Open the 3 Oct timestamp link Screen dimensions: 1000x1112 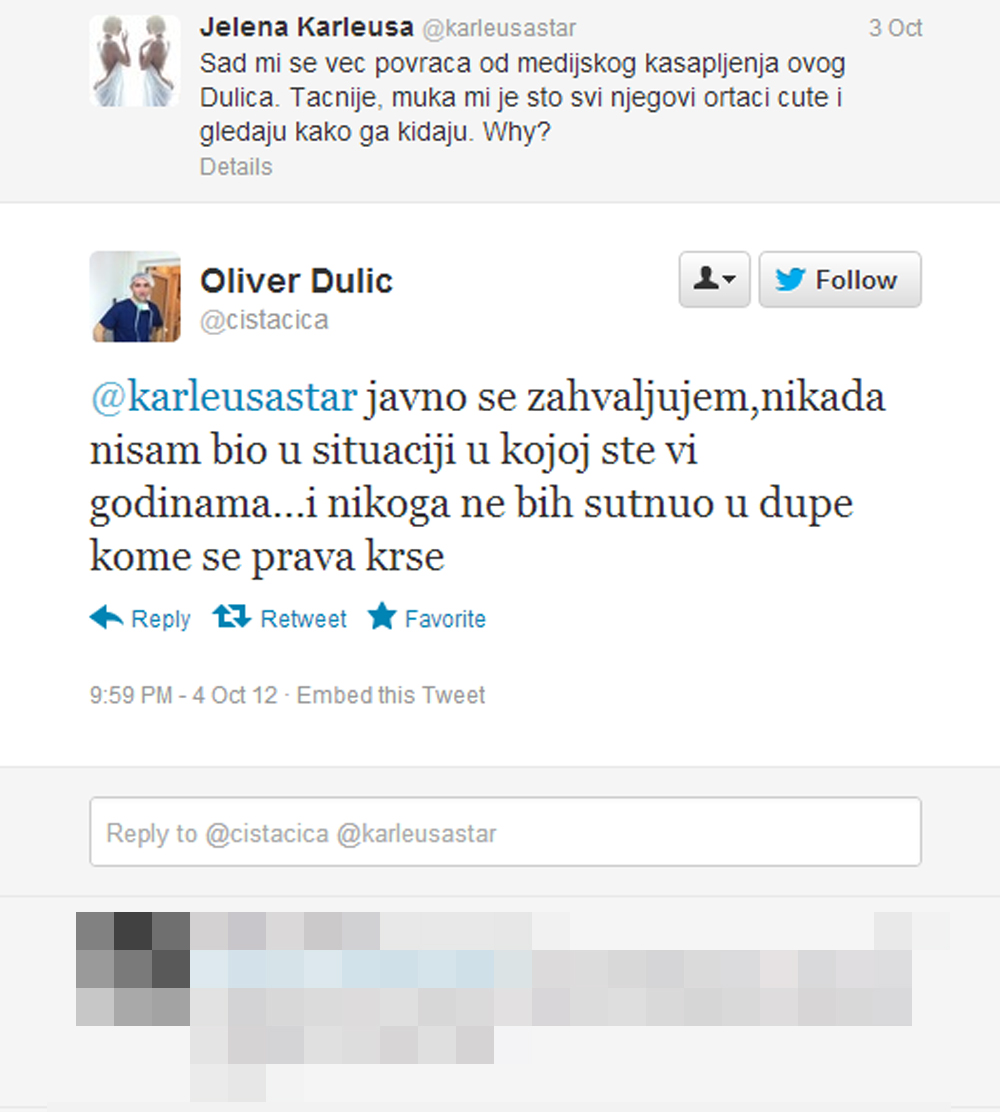click(895, 28)
